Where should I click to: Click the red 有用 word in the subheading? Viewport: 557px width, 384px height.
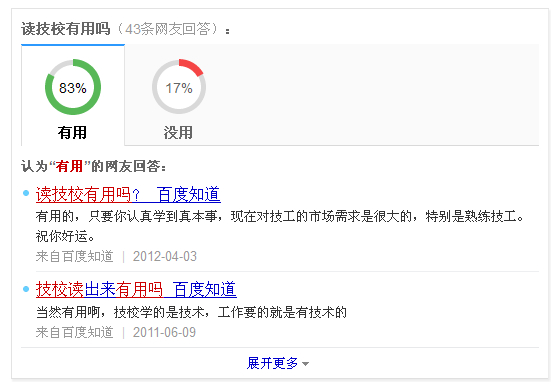[69, 166]
